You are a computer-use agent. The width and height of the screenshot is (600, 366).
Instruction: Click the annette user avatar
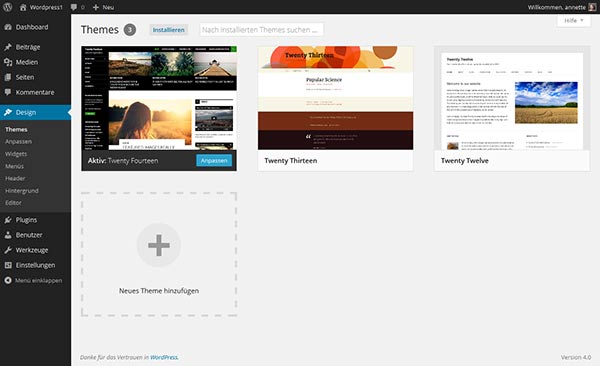coord(592,7)
